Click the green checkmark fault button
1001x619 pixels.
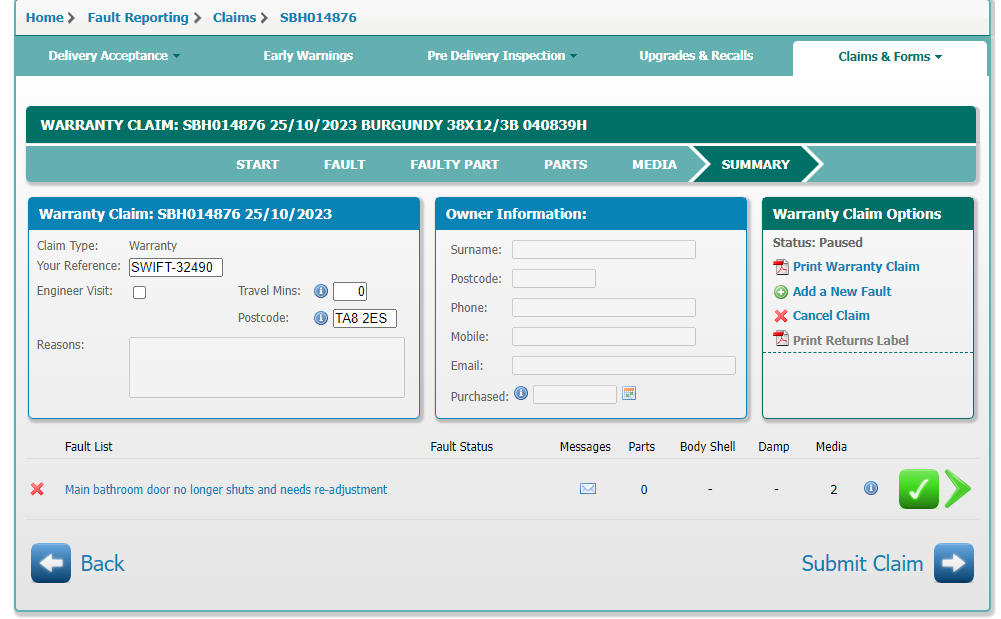pos(918,489)
